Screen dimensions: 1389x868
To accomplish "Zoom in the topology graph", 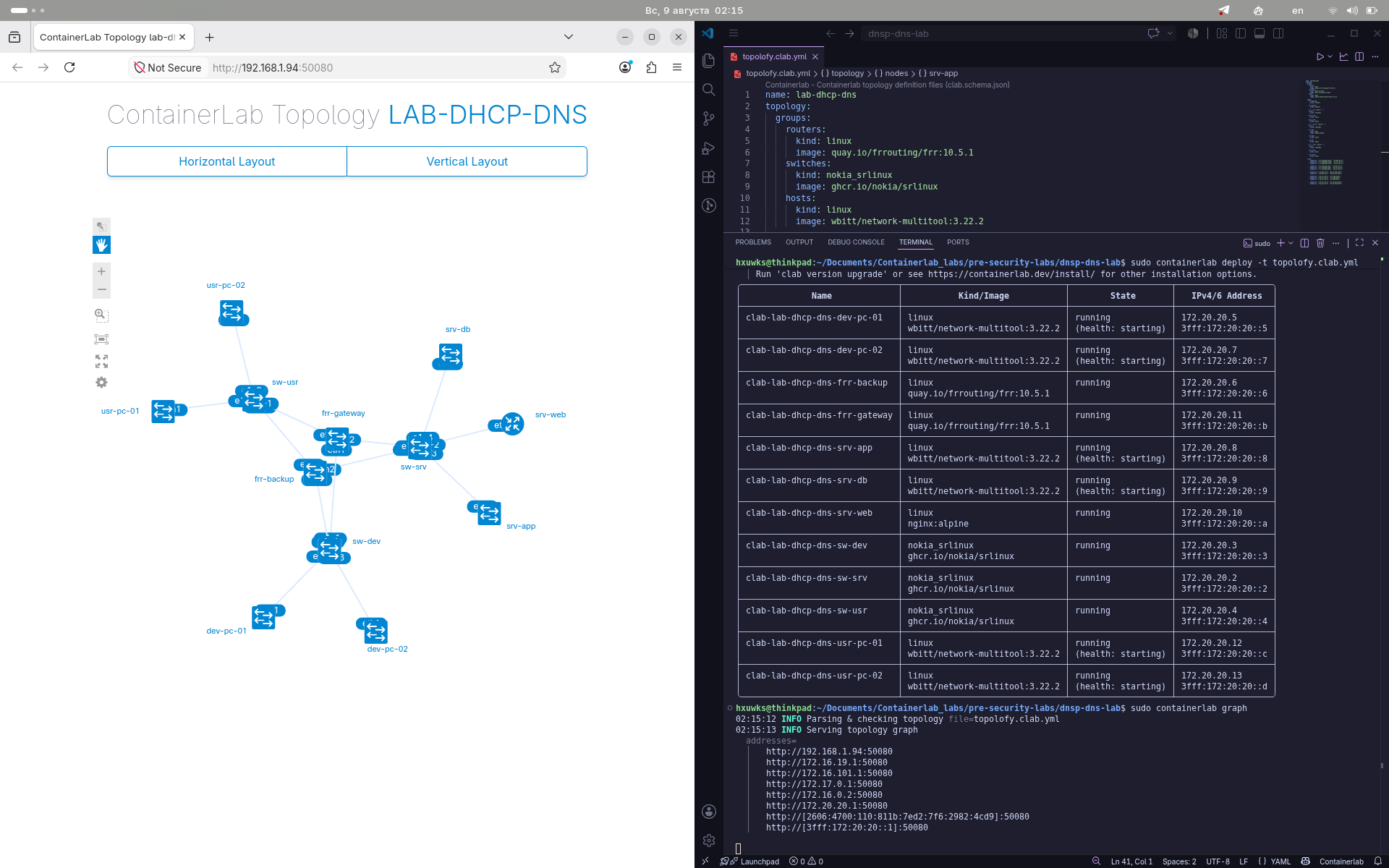I will point(101,271).
